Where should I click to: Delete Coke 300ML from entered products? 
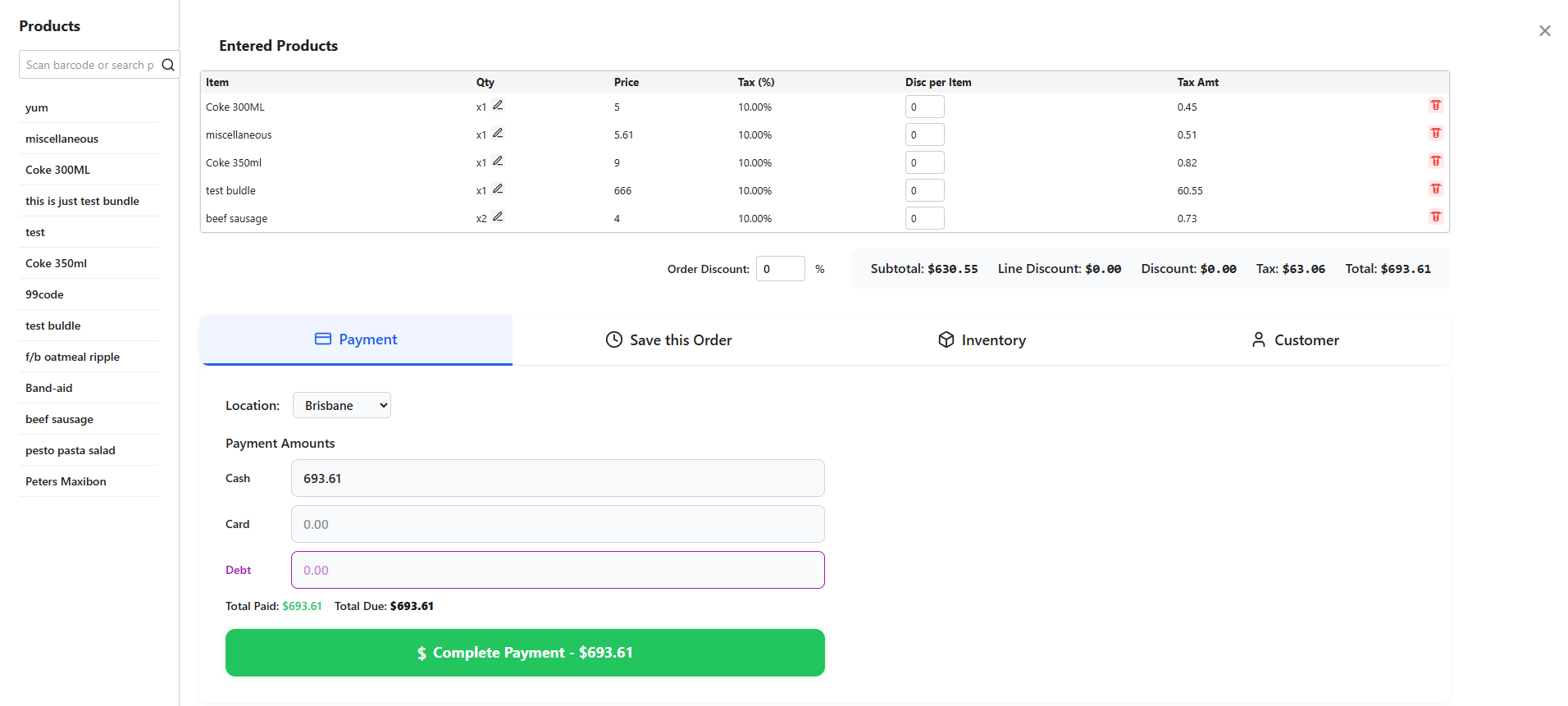[x=1435, y=105]
